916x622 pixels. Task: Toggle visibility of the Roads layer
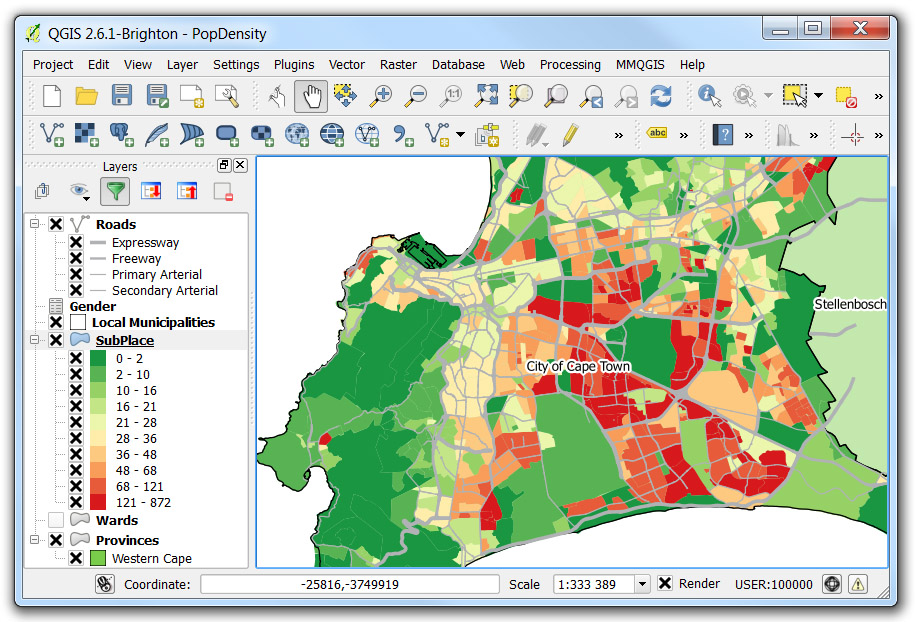pyautogui.click(x=56, y=224)
